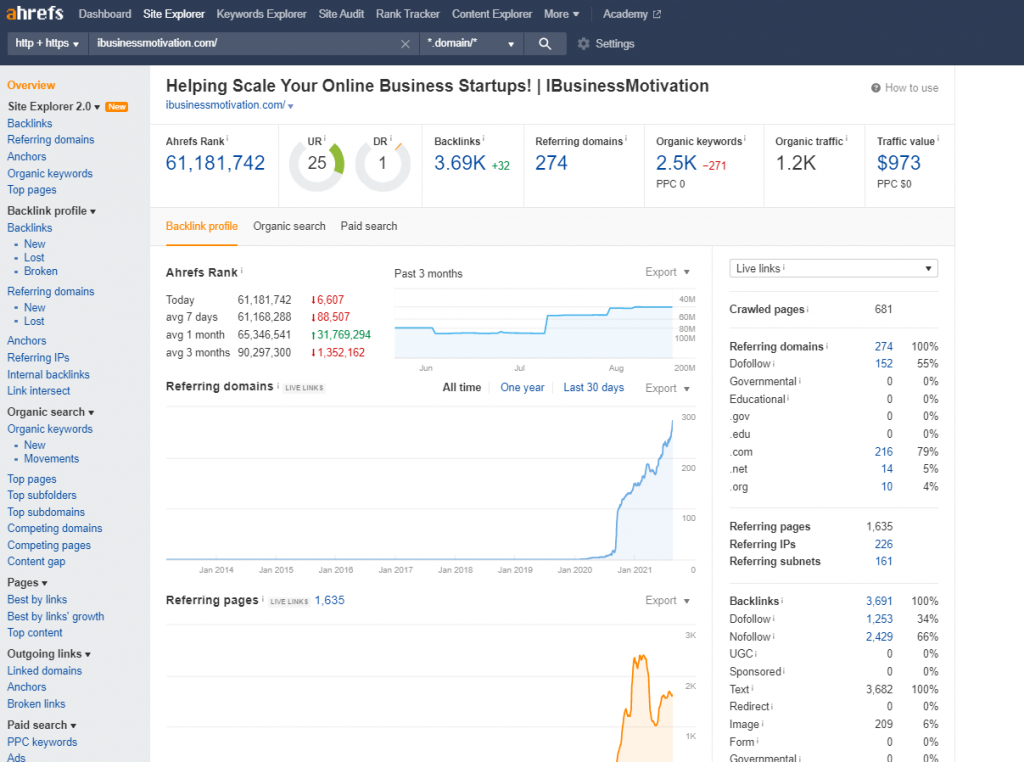Click the .com referring domains count 216
Image resolution: width=1024 pixels, height=762 pixels.
(x=884, y=452)
